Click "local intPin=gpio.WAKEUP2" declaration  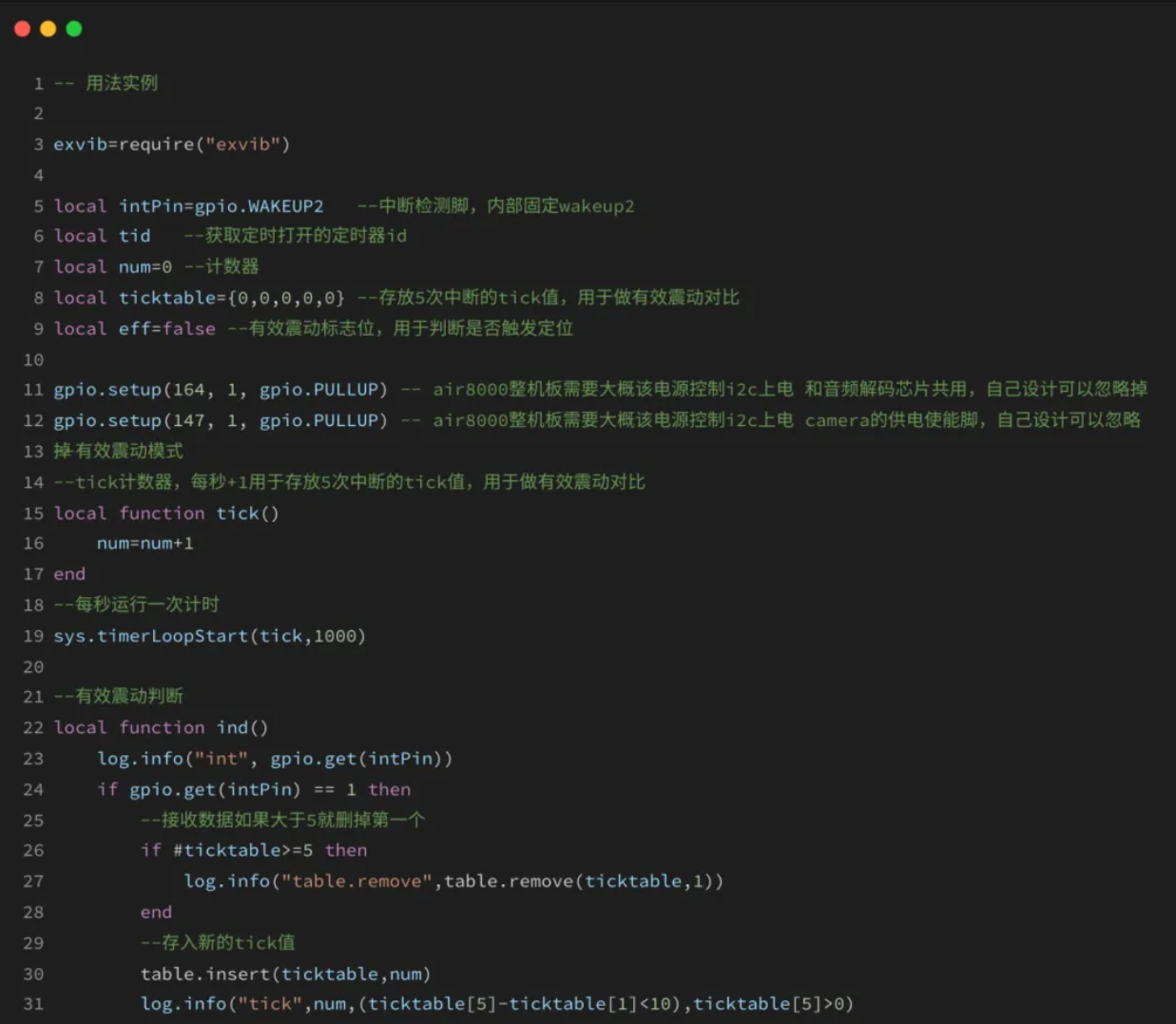tap(189, 206)
